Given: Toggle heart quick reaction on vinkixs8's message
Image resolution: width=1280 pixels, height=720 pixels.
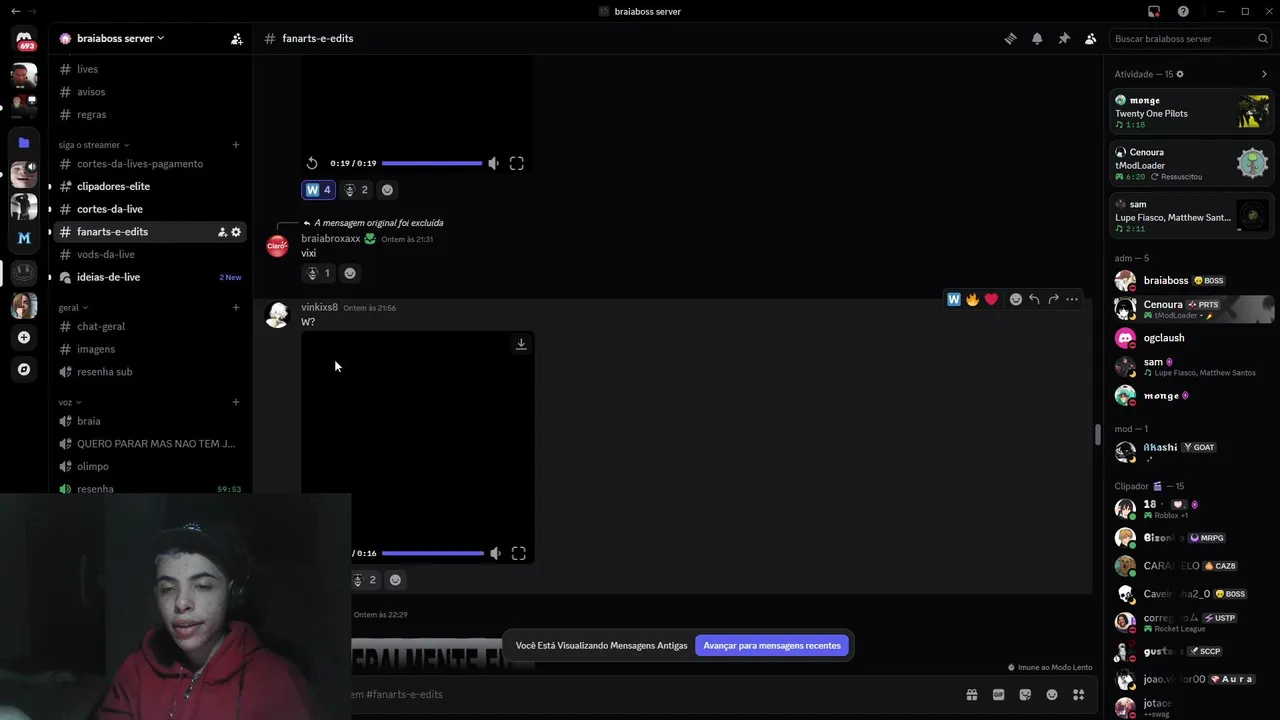Looking at the screenshot, I should [991, 299].
